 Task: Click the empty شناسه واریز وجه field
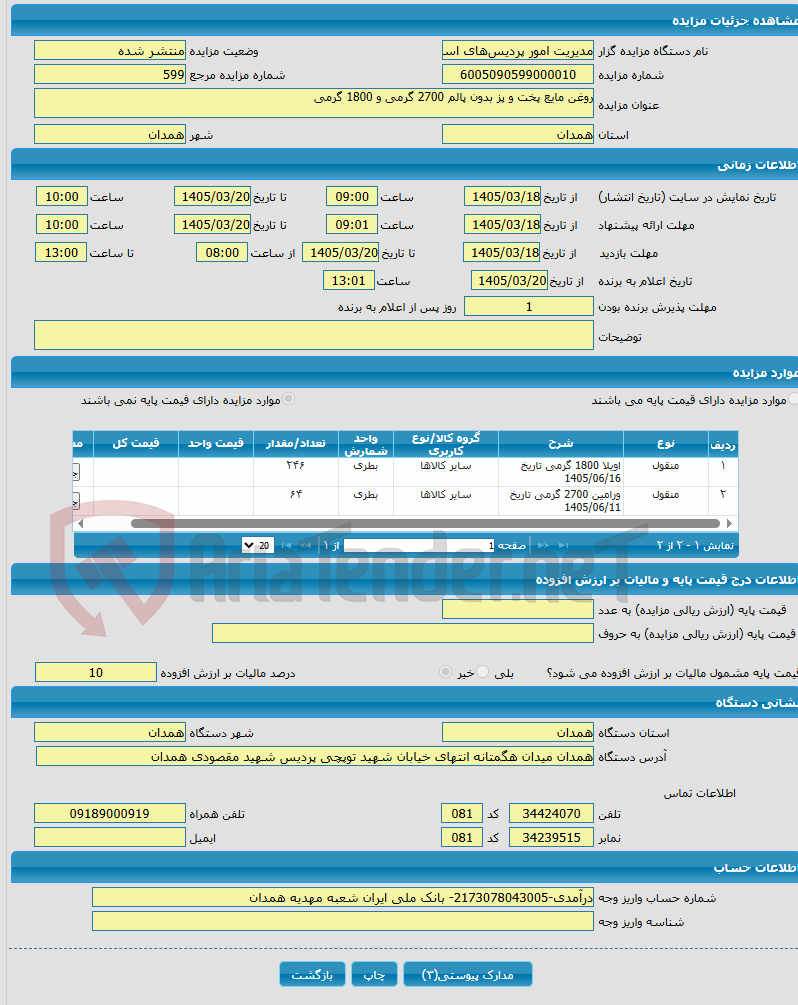tap(343, 922)
